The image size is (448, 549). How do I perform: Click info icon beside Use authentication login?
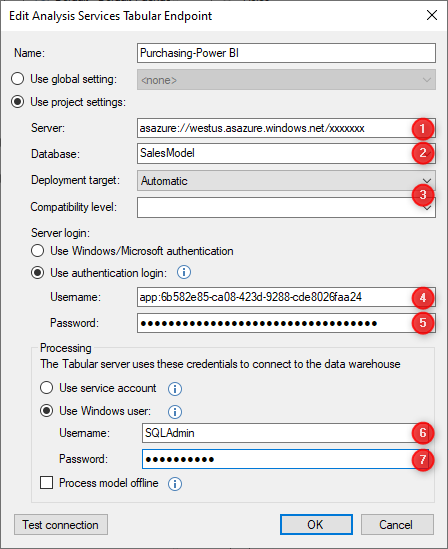(x=184, y=272)
